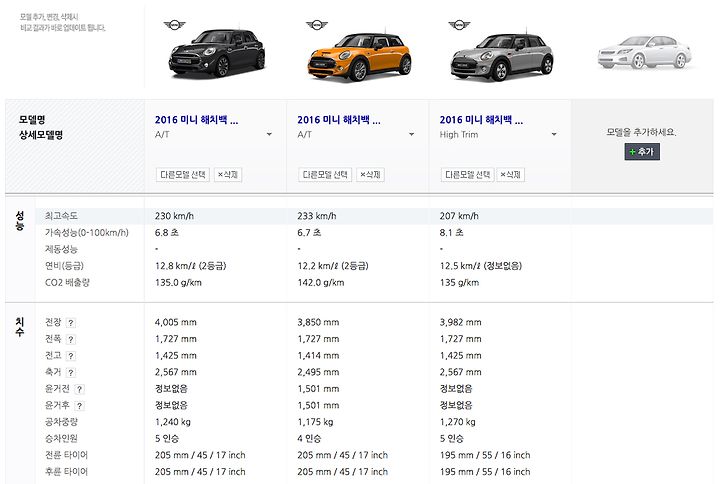
Task: Click the 최고속도 row label
Action: (61, 216)
